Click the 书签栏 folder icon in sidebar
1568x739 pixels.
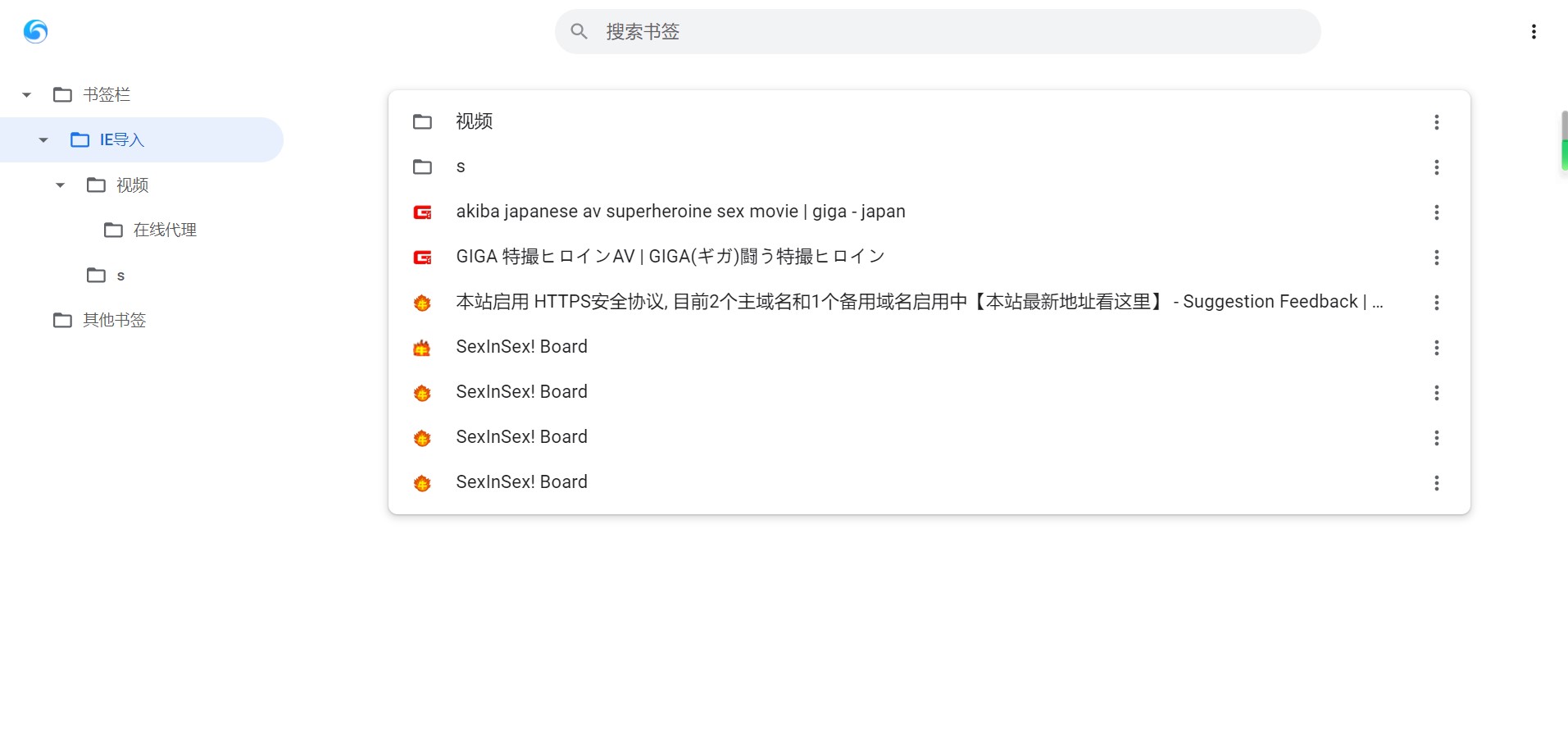click(62, 95)
